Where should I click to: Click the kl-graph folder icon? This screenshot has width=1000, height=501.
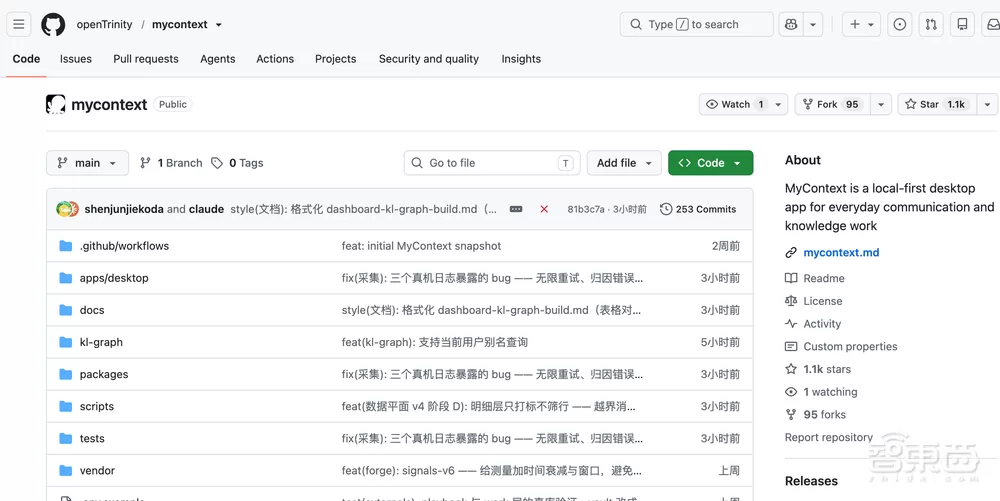click(66, 342)
